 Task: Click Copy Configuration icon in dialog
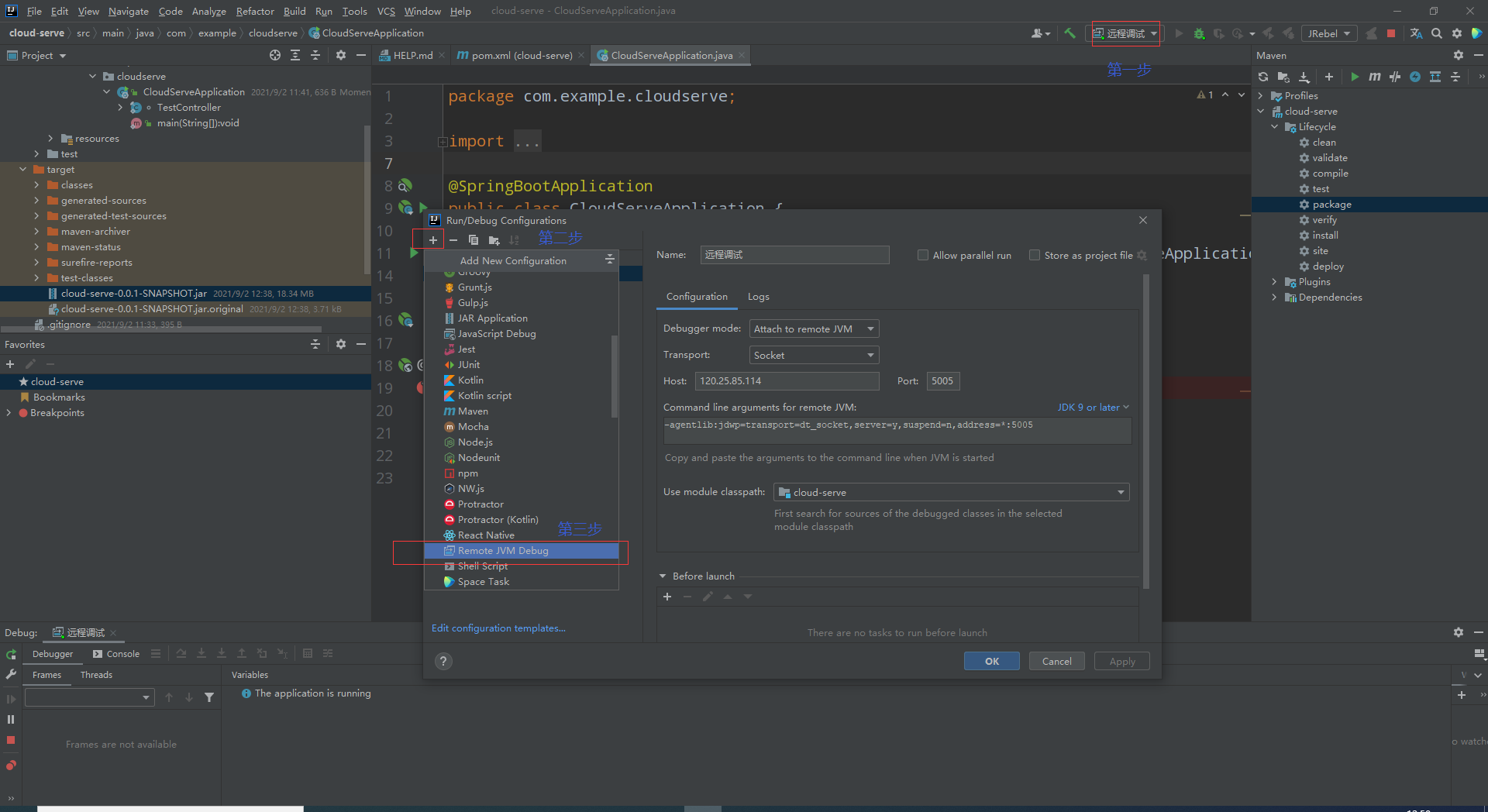(x=474, y=240)
